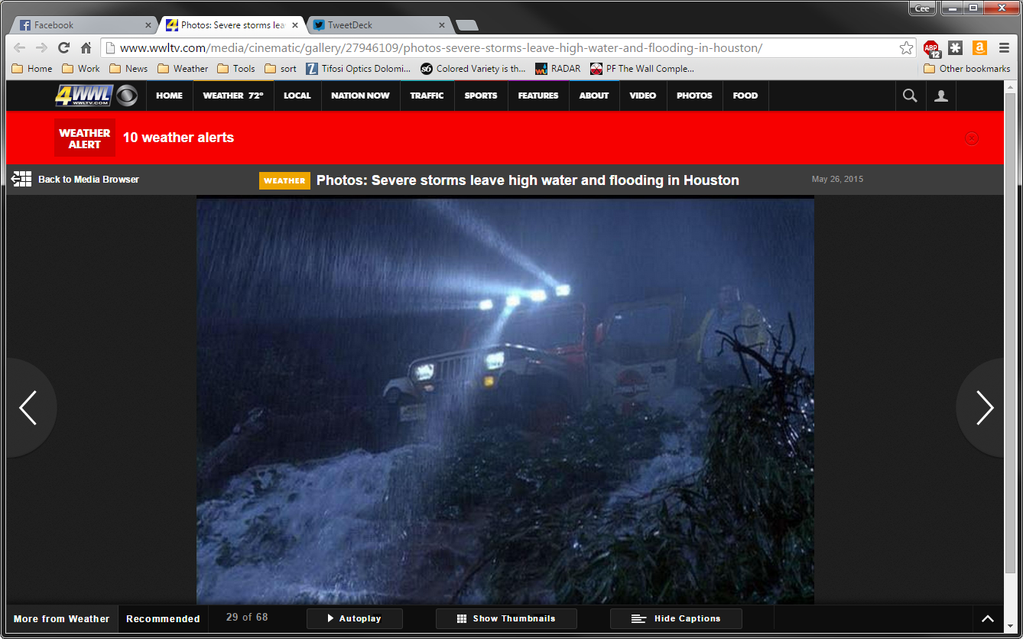Open the Chrome hamburger menu
This screenshot has width=1023, height=639.
coord(1004,48)
